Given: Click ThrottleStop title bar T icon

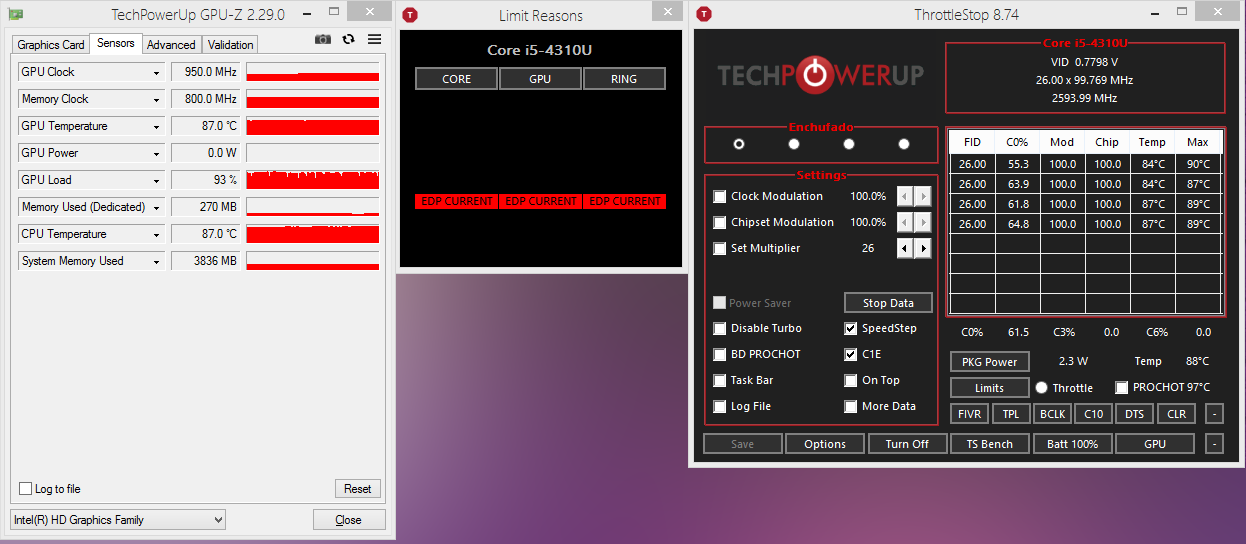Looking at the screenshot, I should (704, 15).
